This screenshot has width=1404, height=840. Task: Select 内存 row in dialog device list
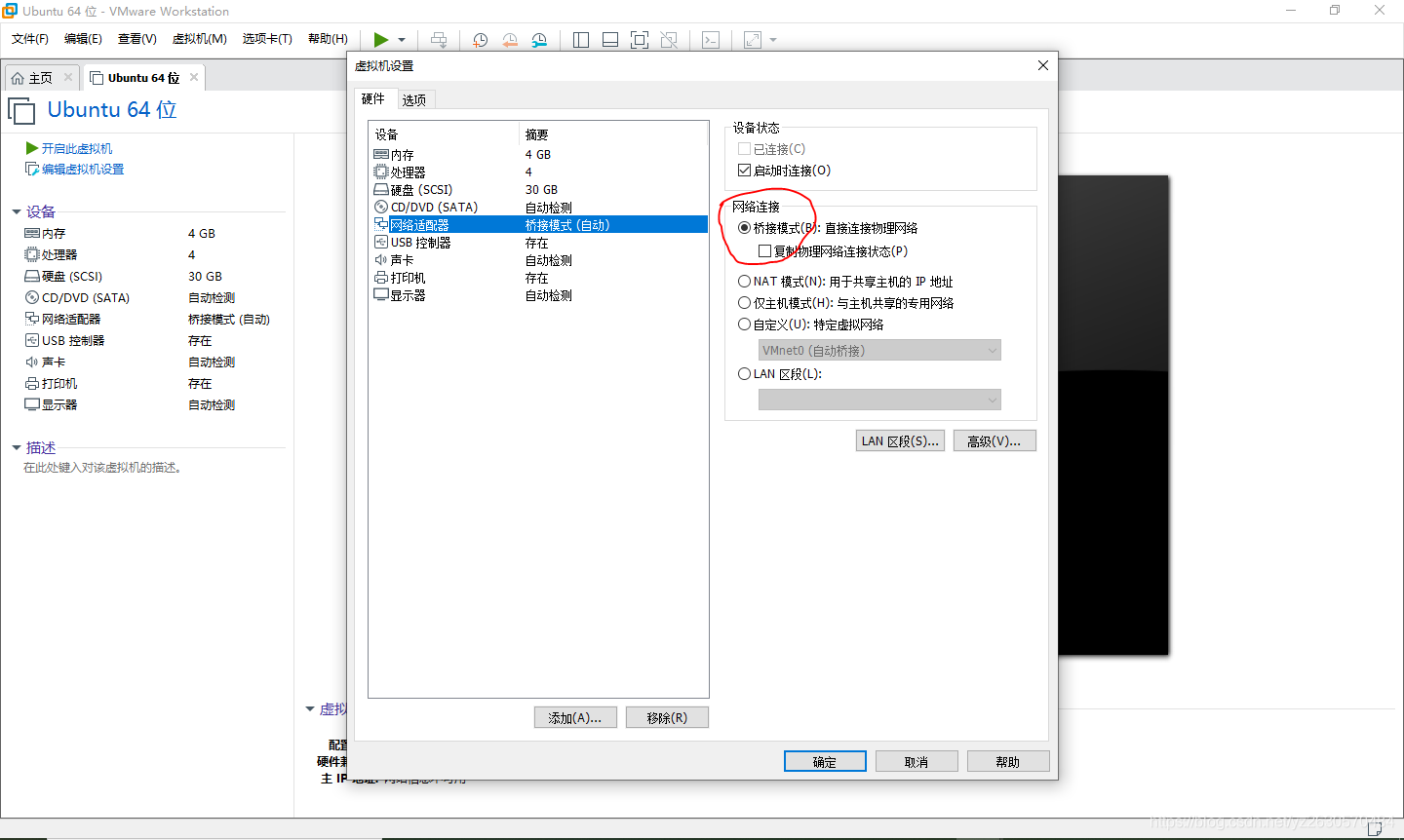[539, 154]
